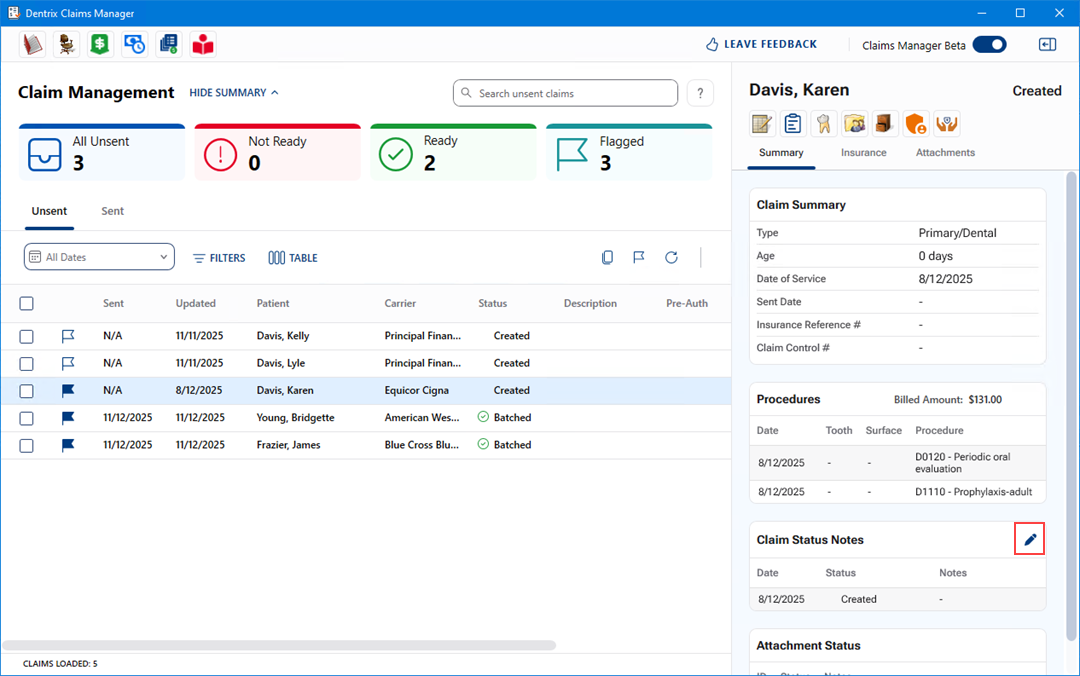The image size is (1080, 676).
Task: Check the box for Davis, Kelly claim
Action: [x=27, y=336]
